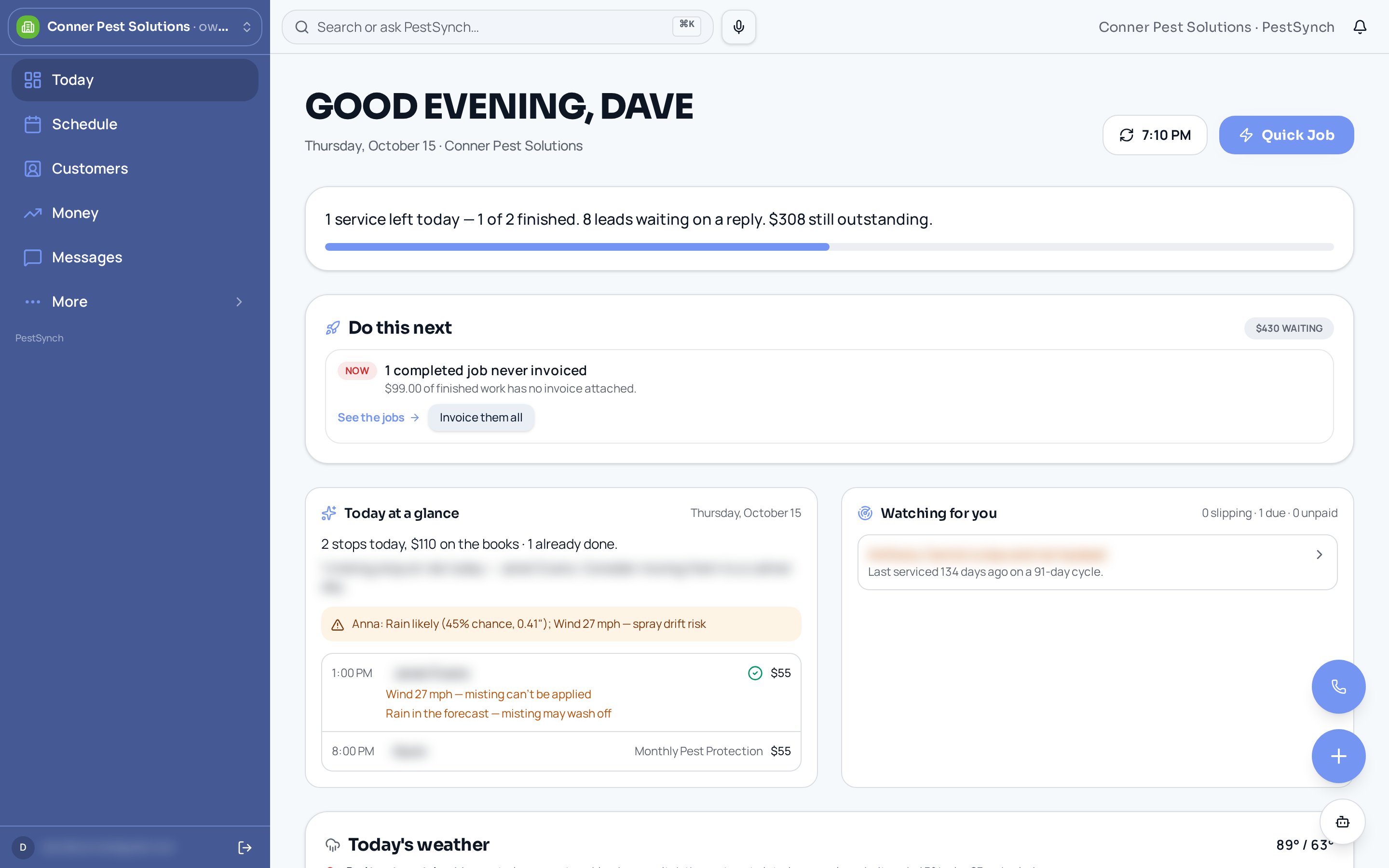This screenshot has width=1389, height=868.
Task: Click the radar icon by Watching for you
Action: (865, 513)
